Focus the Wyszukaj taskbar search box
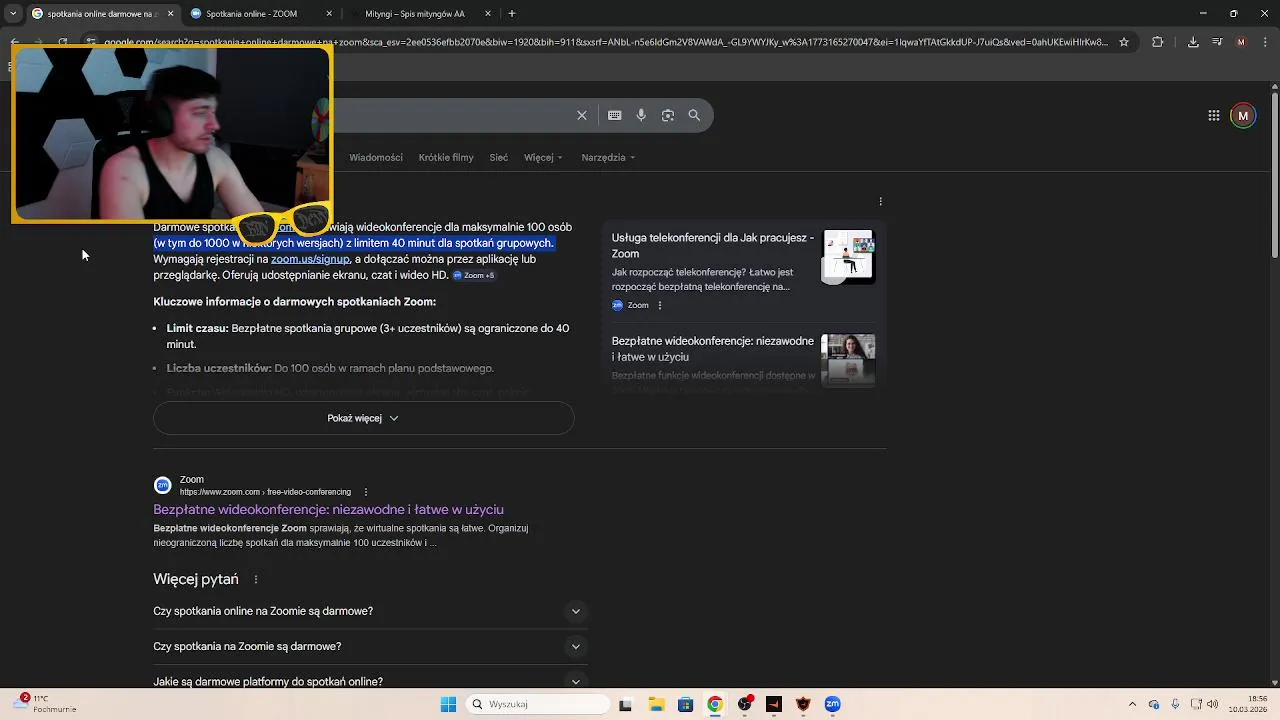1280x720 pixels. coord(537,704)
